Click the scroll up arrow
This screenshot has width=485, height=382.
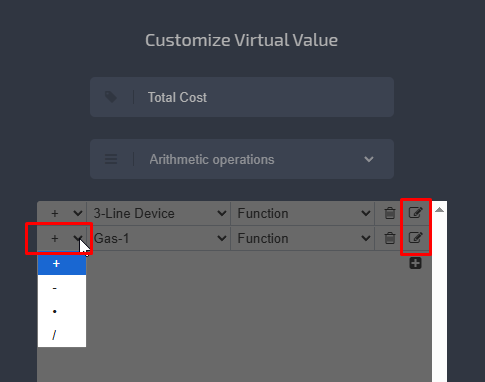tap(439, 210)
